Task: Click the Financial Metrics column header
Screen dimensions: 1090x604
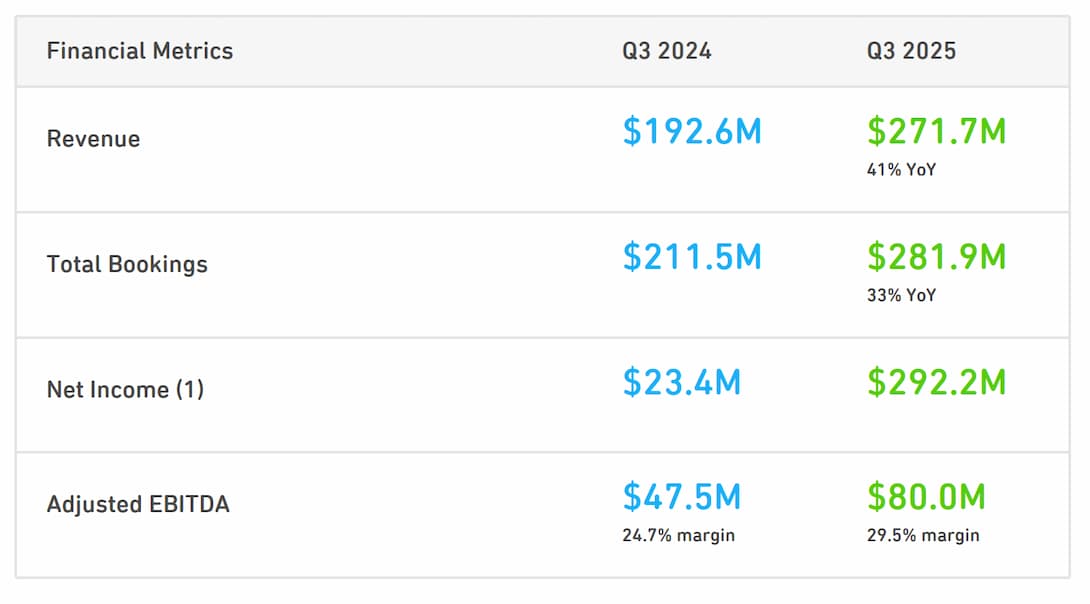Action: pyautogui.click(x=139, y=51)
